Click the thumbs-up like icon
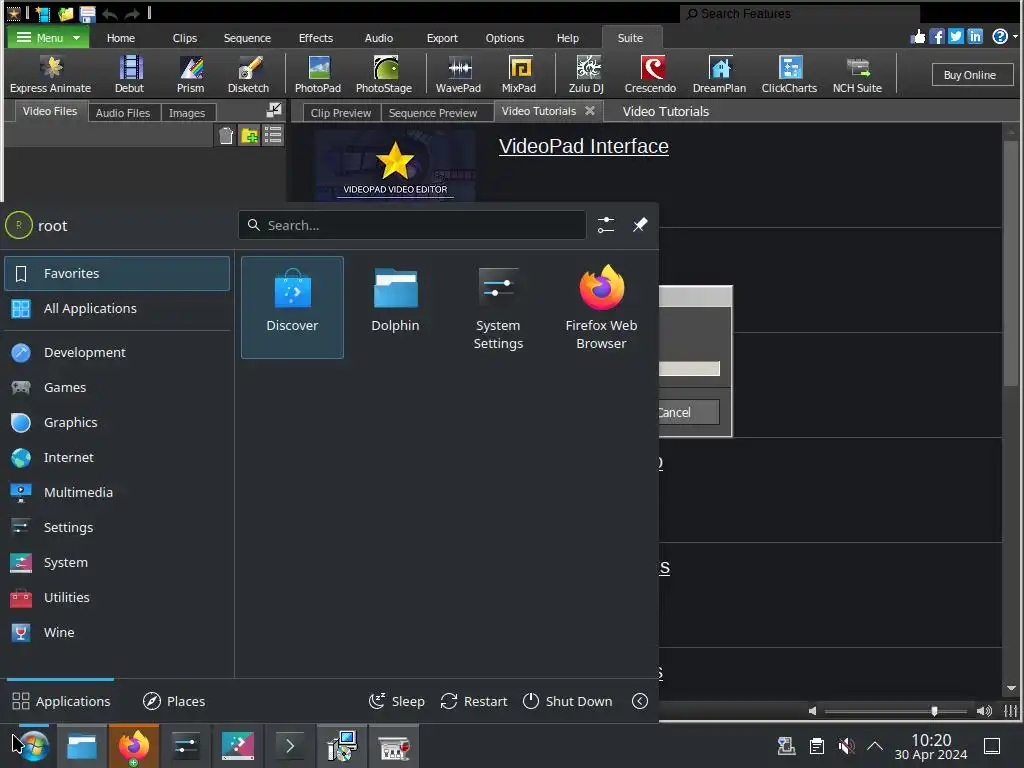 click(918, 37)
